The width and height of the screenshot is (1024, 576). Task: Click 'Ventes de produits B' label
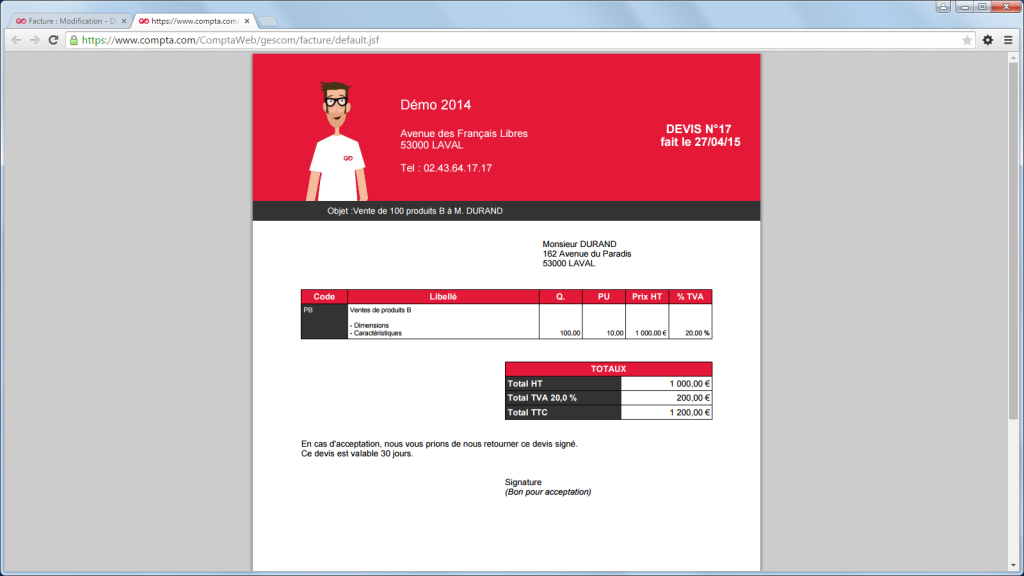point(381,310)
